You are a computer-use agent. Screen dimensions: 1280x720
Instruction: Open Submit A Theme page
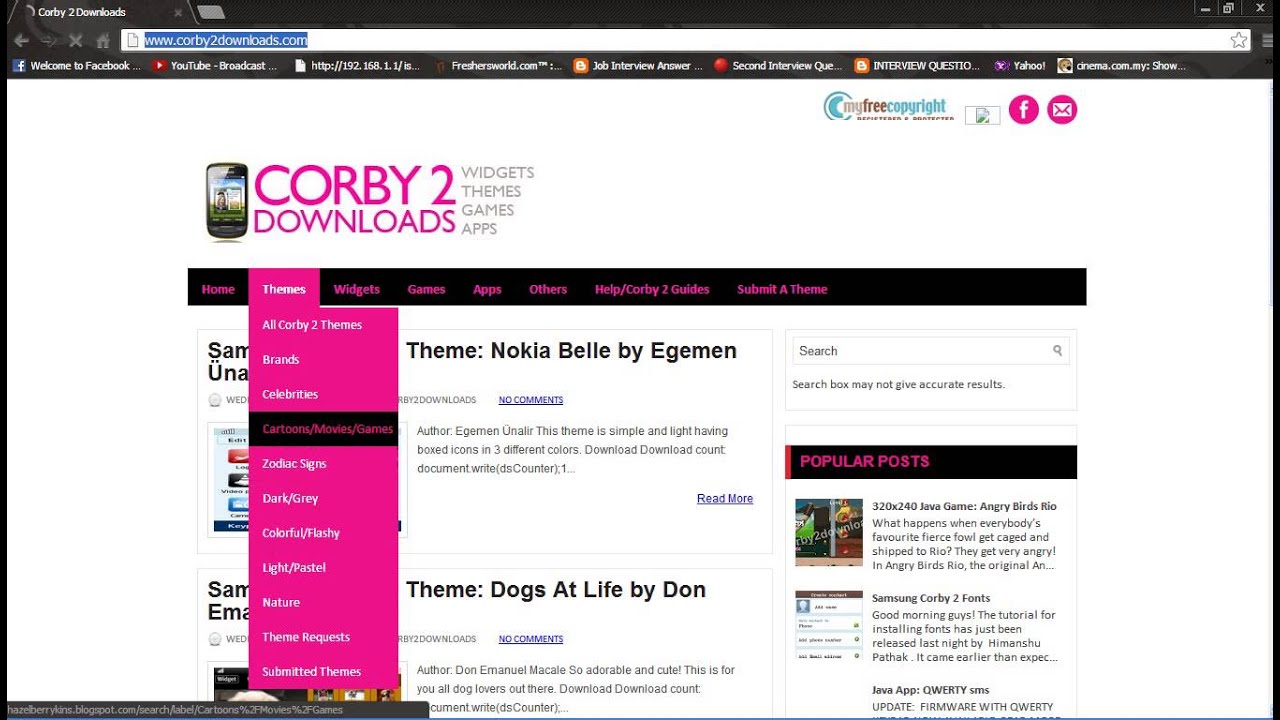point(782,289)
